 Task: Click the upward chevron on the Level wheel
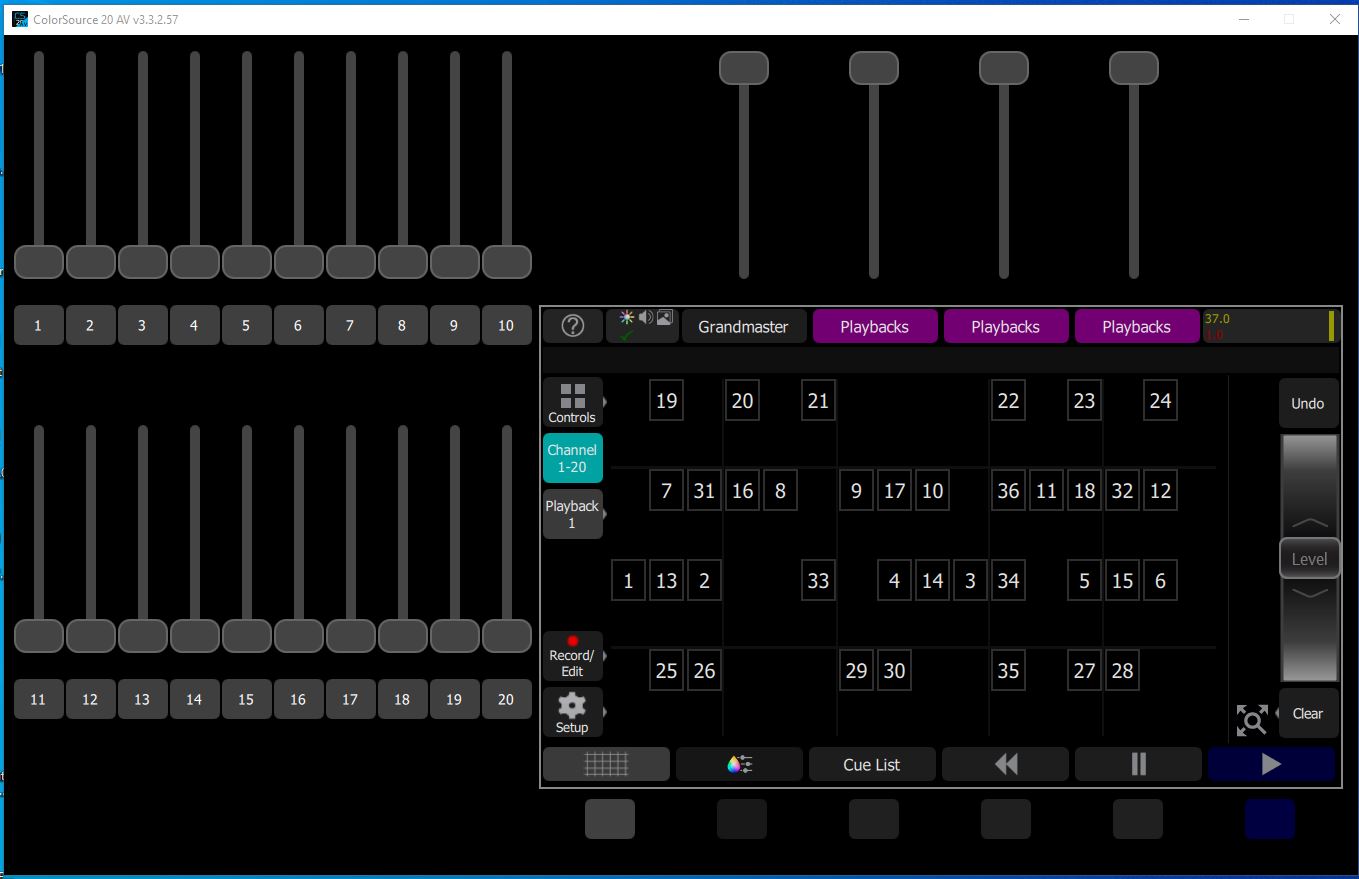pos(1309,523)
